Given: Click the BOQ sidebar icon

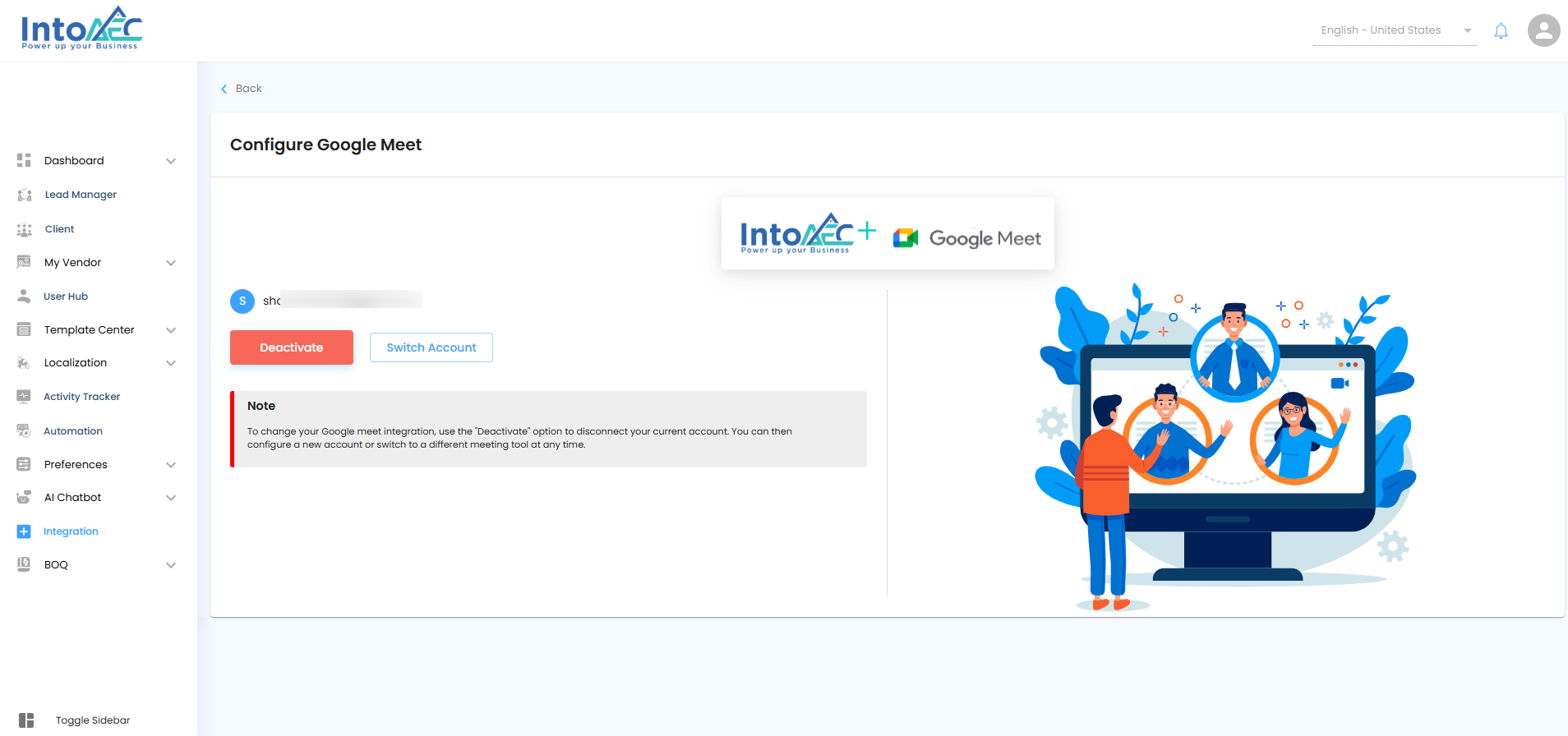Looking at the screenshot, I should click(x=24, y=564).
